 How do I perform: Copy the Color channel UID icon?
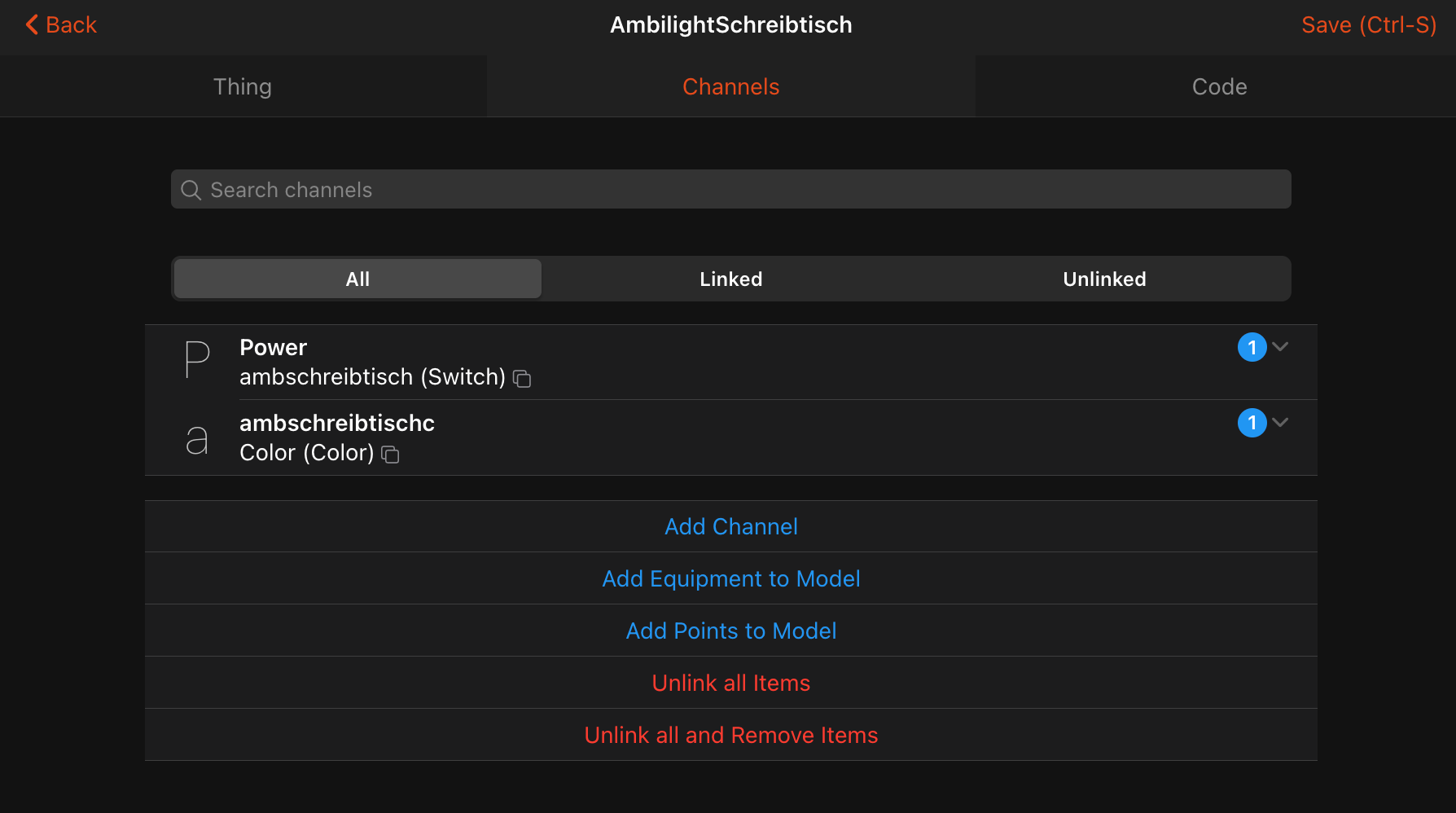[x=391, y=455]
